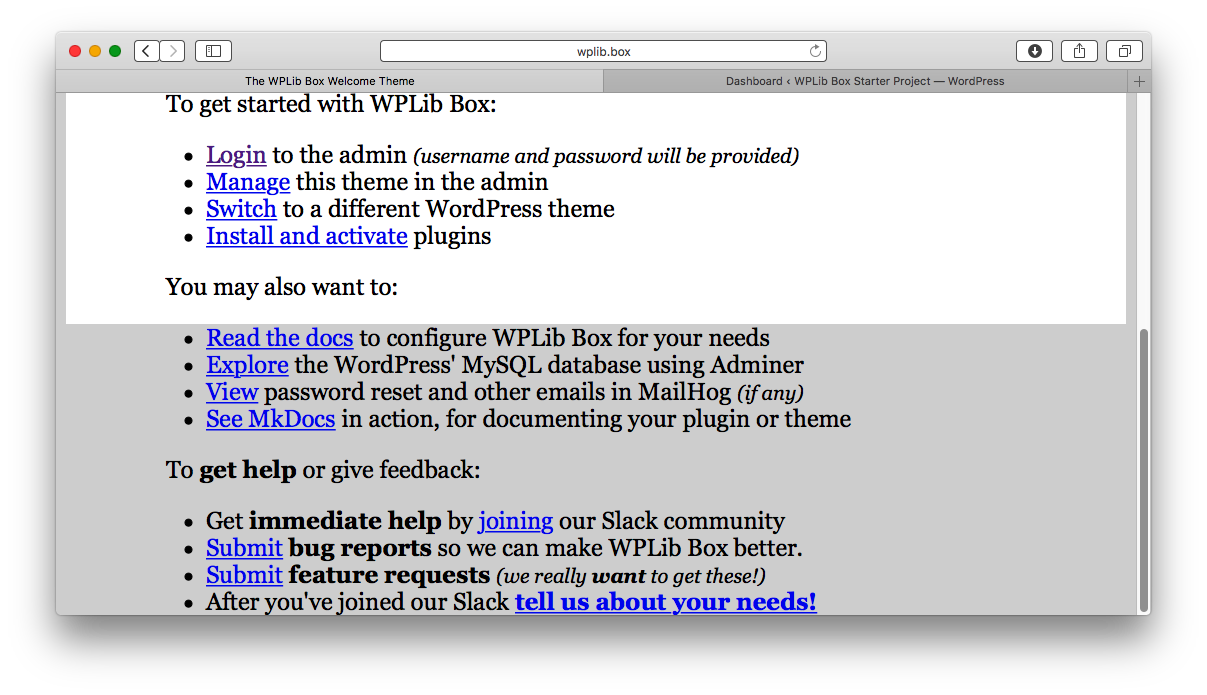This screenshot has height=695, width=1207.
Task: Reload page with the refresh icon
Action: tap(815, 51)
